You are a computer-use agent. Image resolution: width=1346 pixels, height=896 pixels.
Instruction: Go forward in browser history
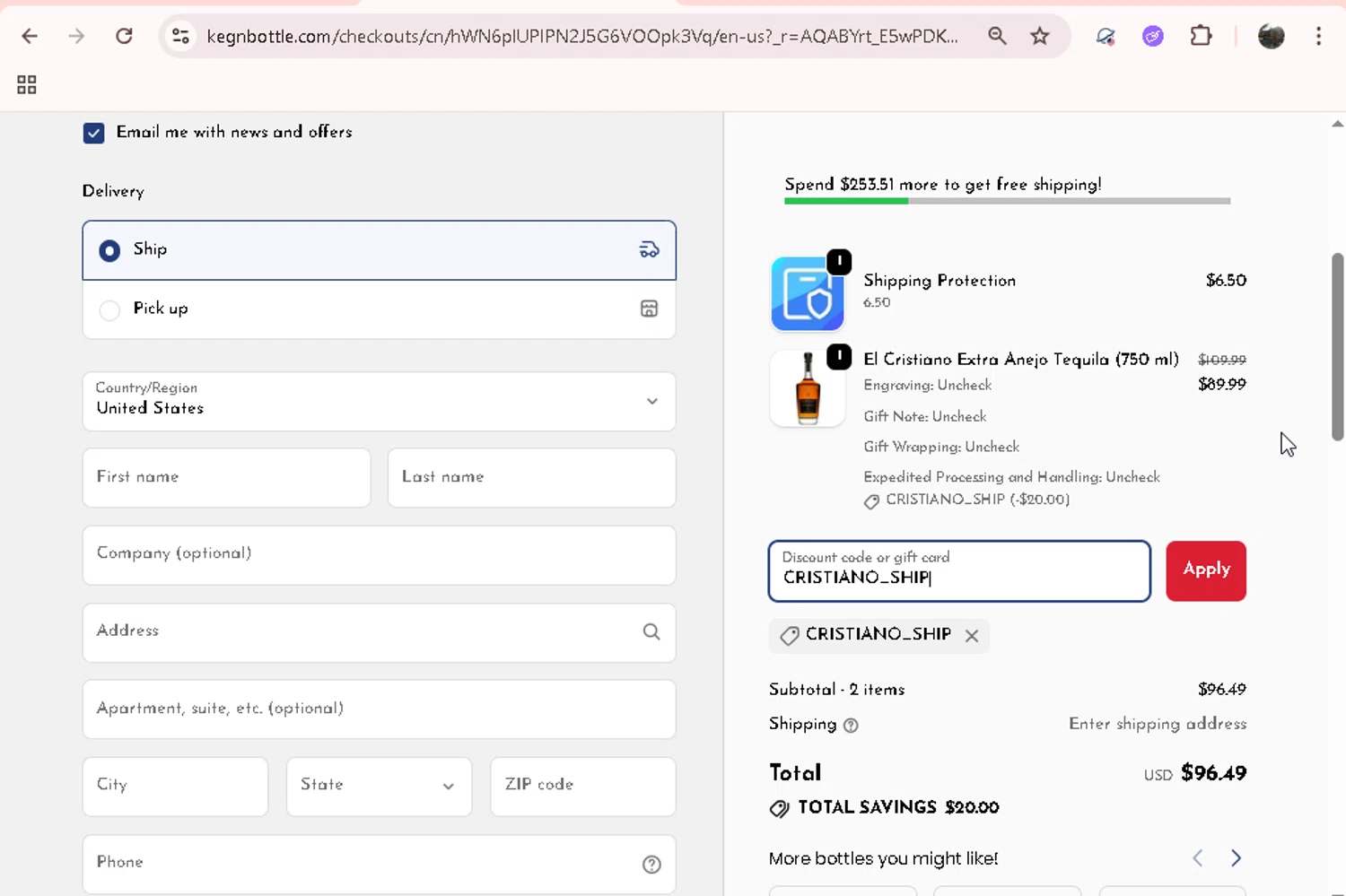coord(77,36)
